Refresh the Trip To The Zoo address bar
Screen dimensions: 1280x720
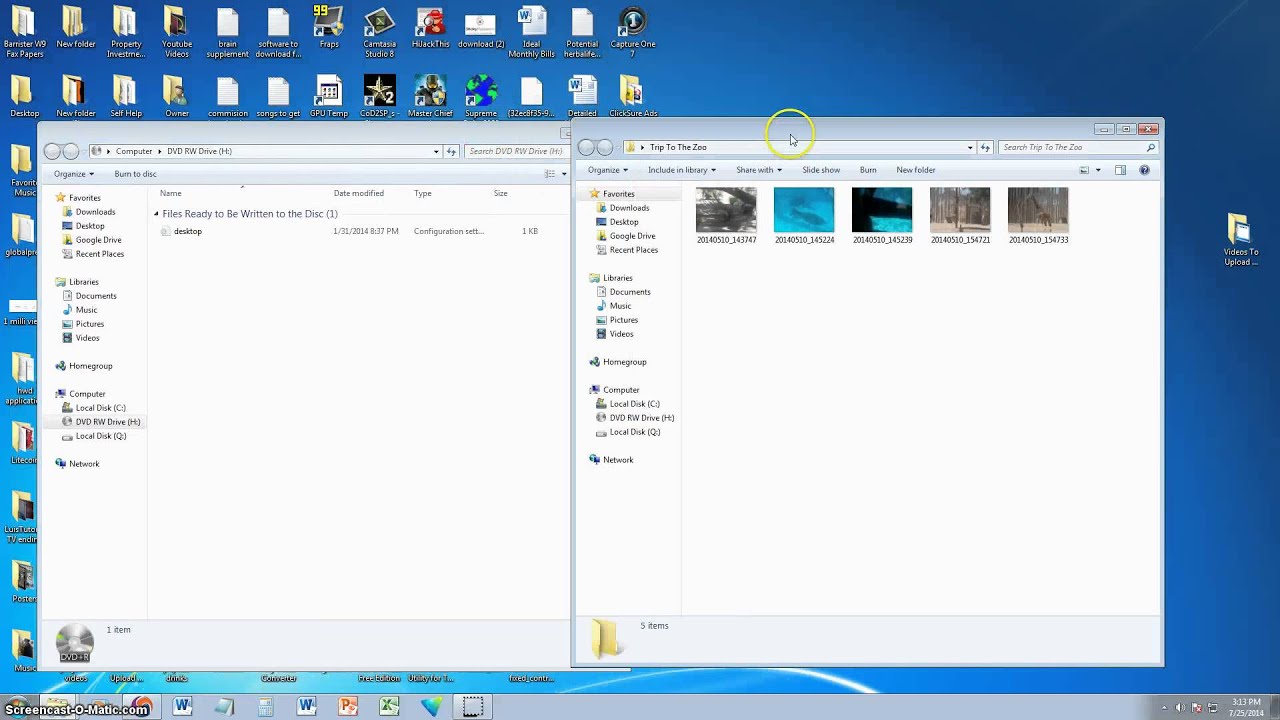click(985, 147)
